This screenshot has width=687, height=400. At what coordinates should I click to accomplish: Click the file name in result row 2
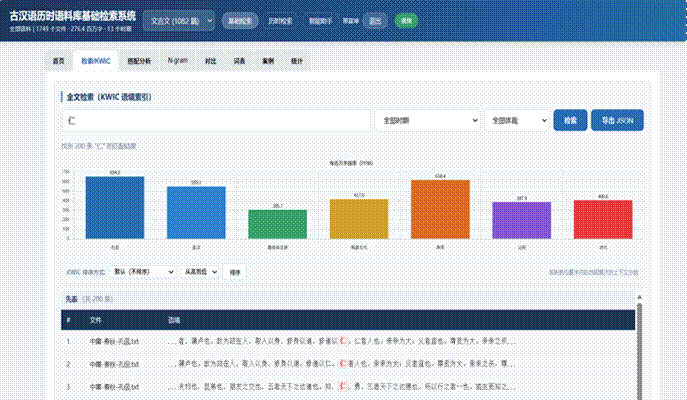(114, 364)
